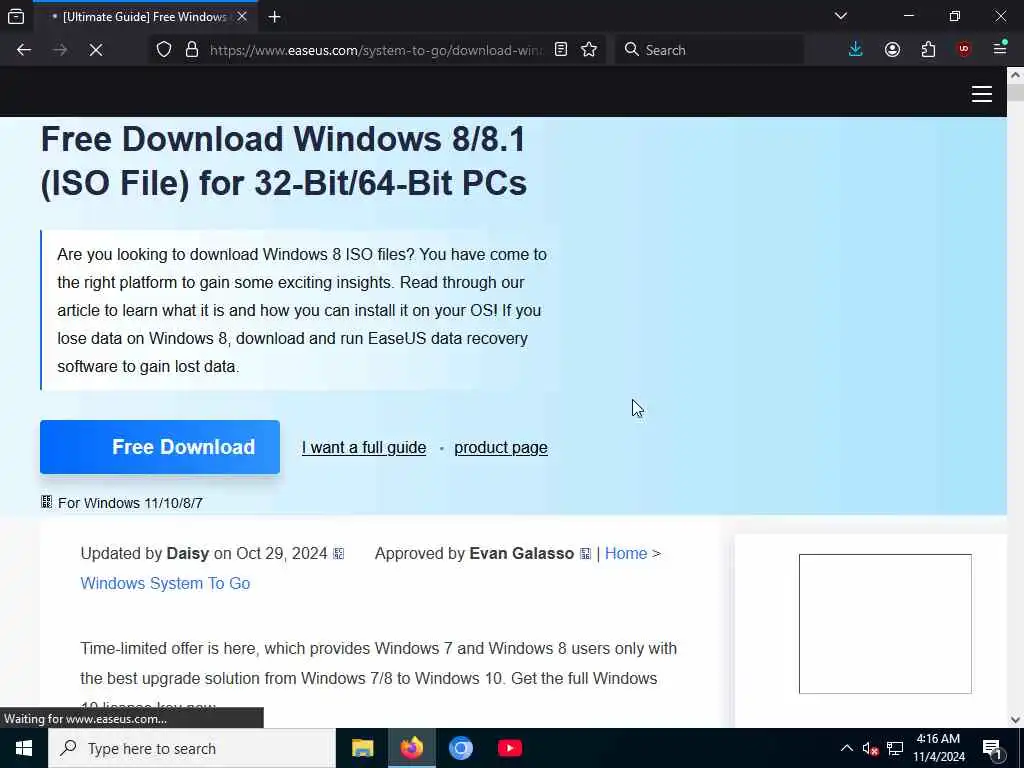
Task: Go back to the previous page
Action: click(24, 50)
